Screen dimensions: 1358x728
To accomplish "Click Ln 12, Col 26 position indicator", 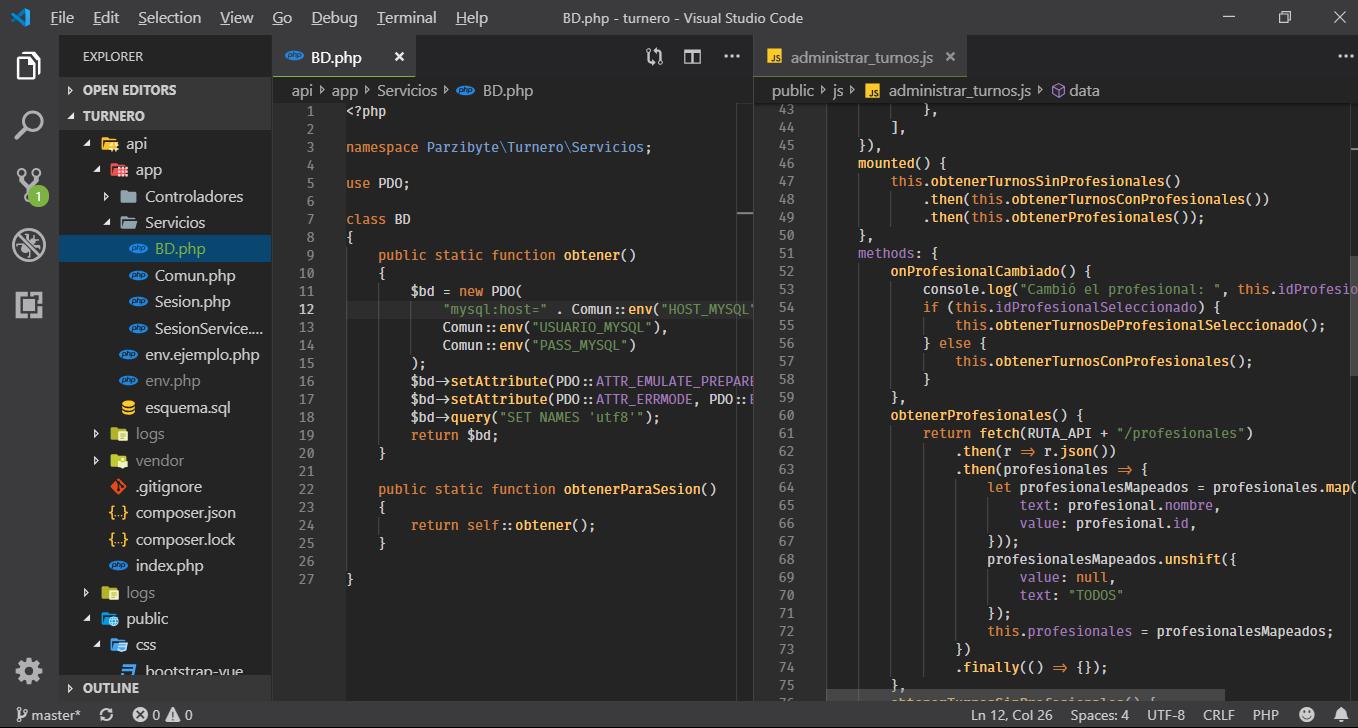I will coord(1010,715).
